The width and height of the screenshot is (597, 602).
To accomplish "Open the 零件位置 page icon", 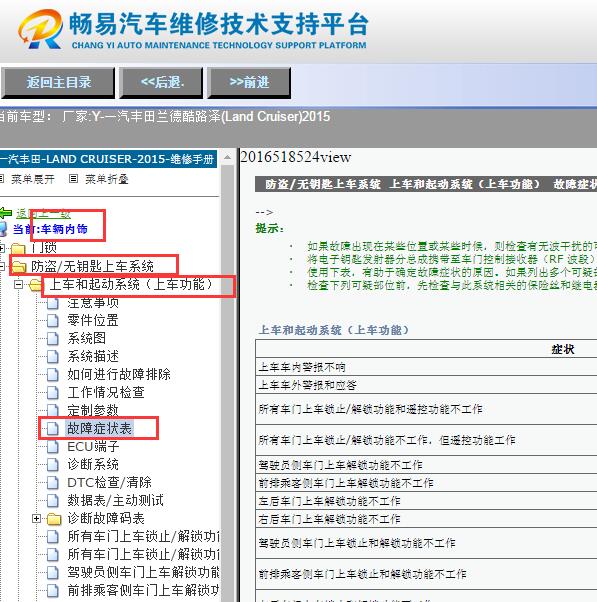I will point(53,320).
